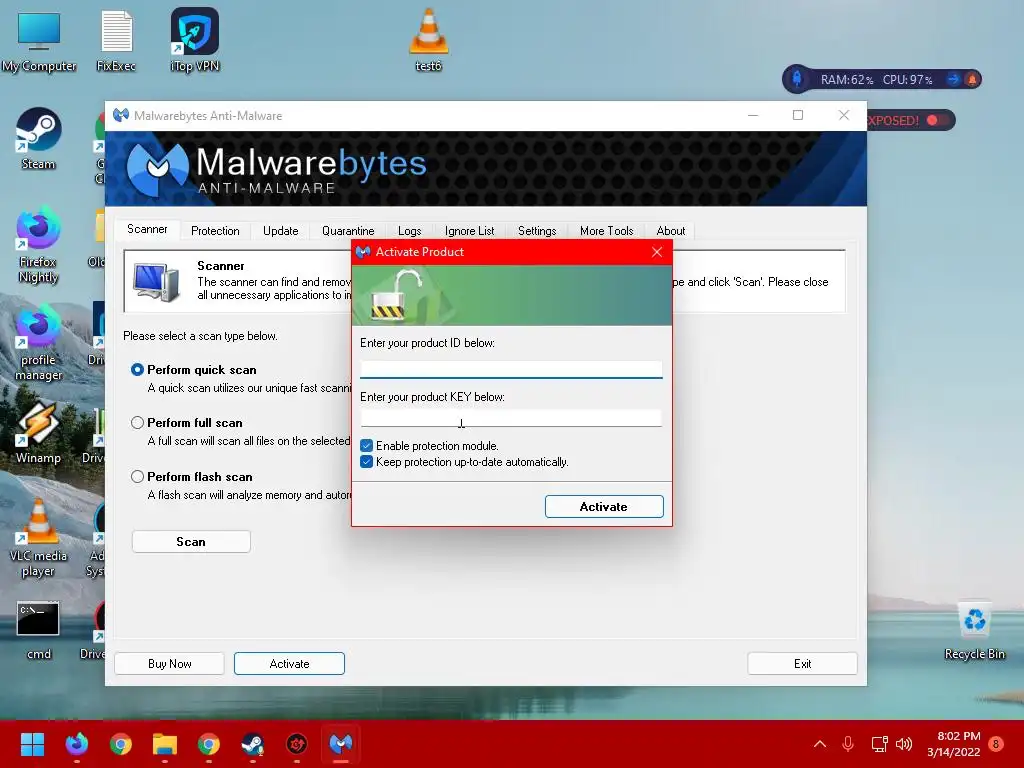1024x768 pixels.
Task: Open the Recycle Bin
Action: point(974,630)
